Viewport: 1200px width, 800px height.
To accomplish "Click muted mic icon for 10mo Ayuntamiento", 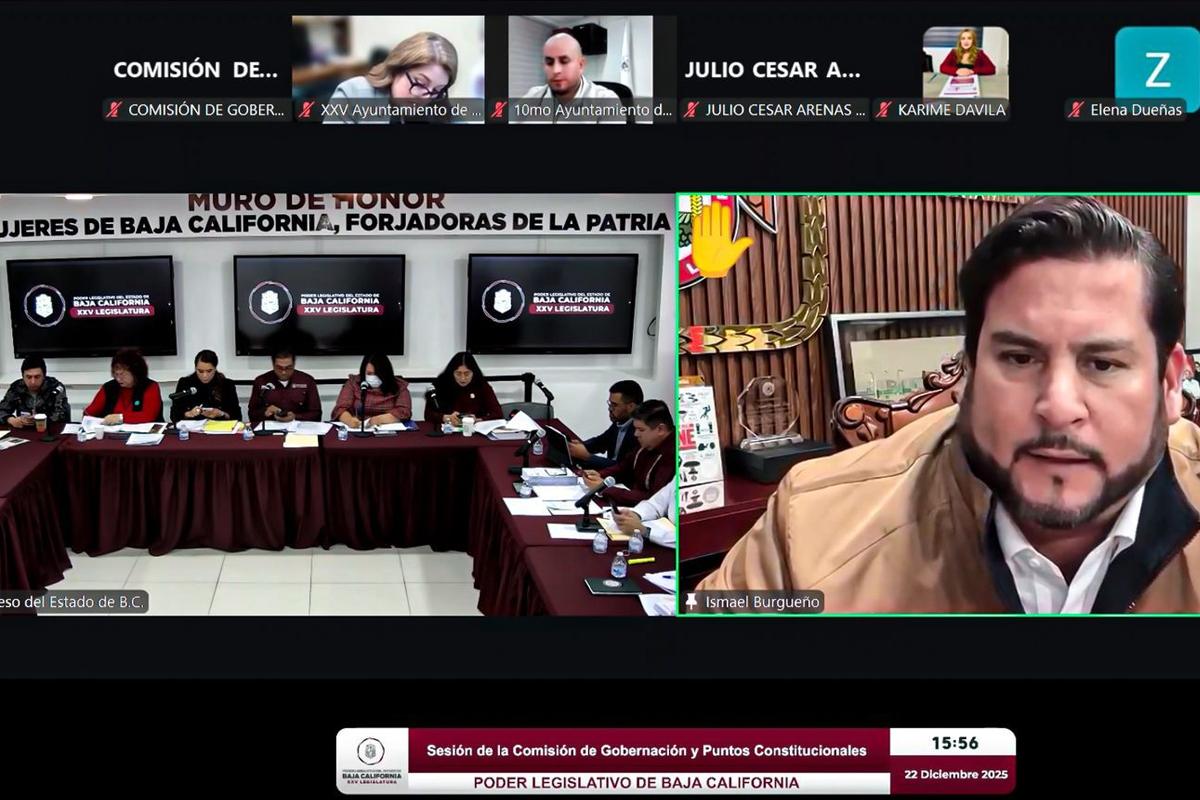I will pos(499,110).
